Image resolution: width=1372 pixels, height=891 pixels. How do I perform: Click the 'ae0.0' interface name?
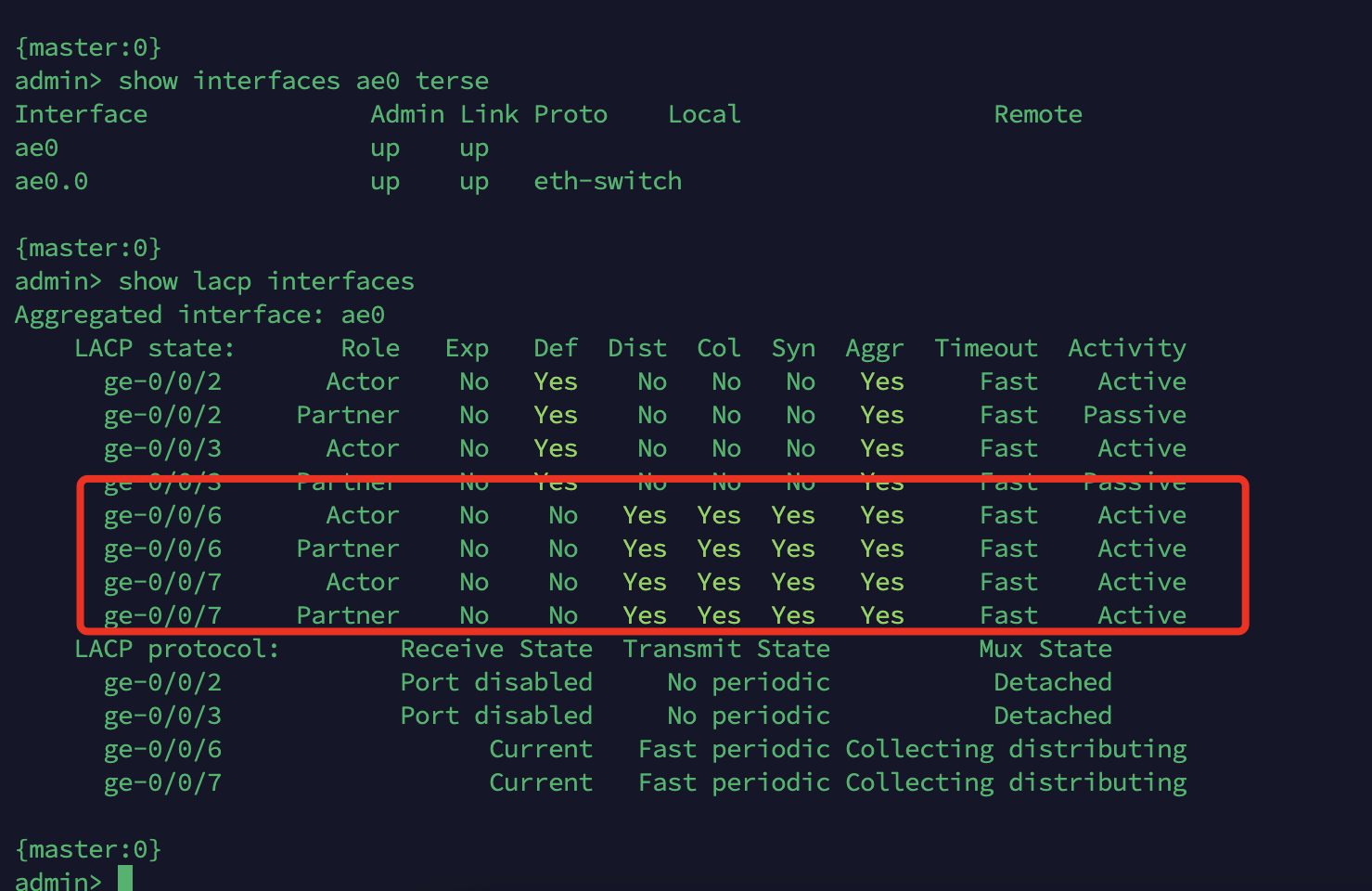(52, 182)
